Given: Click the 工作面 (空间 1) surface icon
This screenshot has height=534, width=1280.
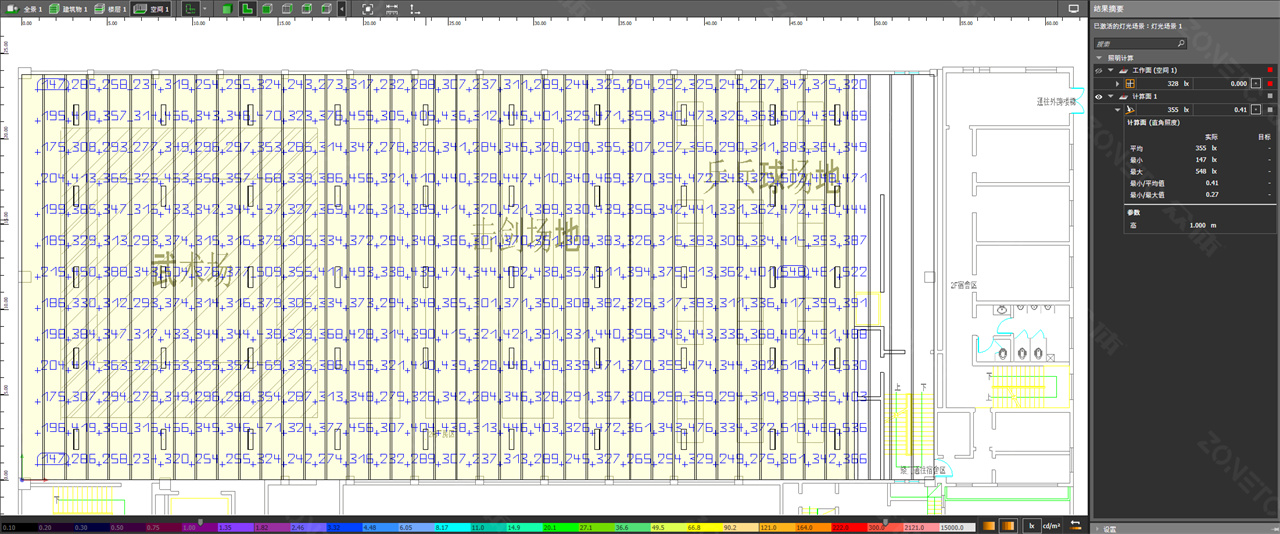Looking at the screenshot, I should (x=1123, y=70).
